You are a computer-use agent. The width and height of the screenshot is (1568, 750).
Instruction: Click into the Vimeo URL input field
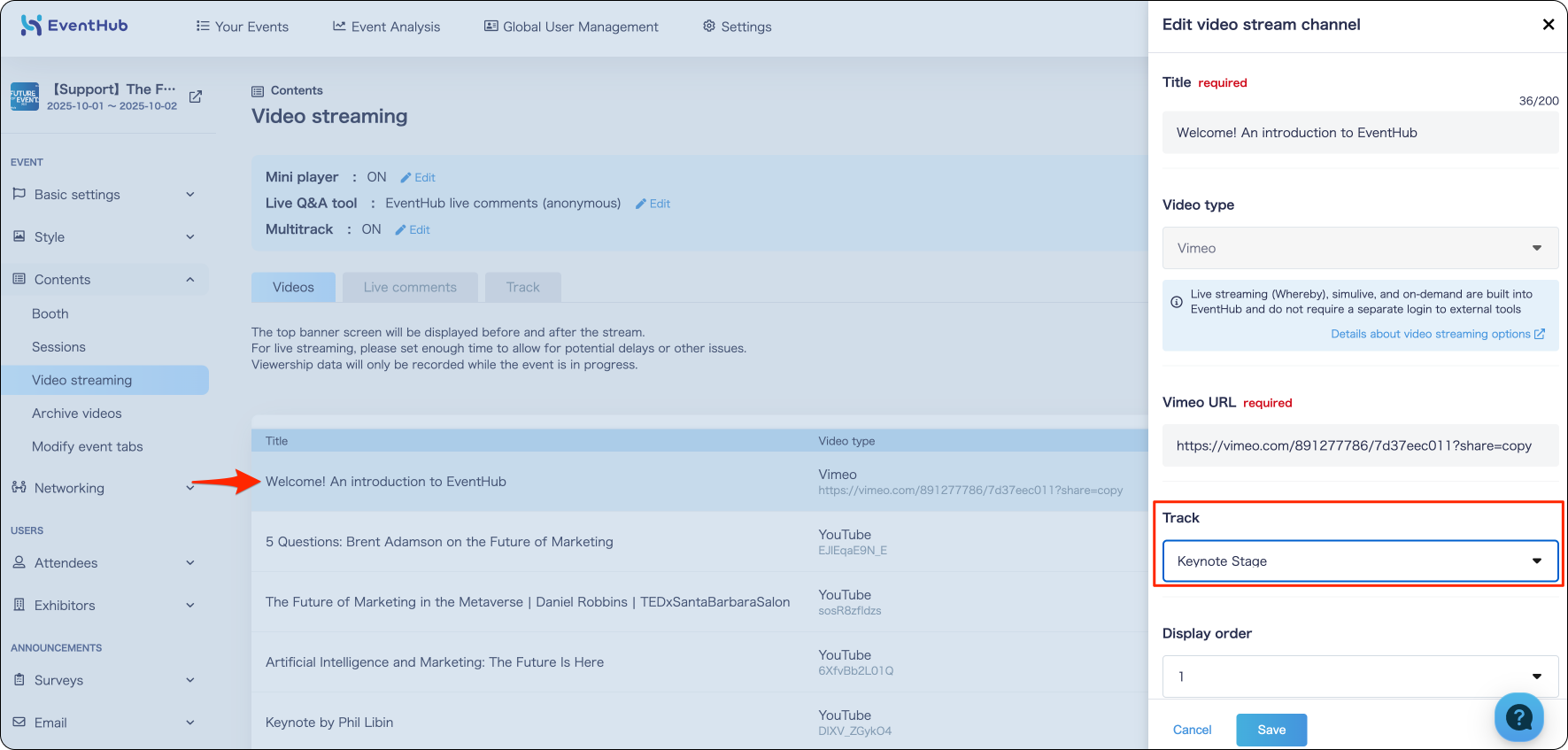(x=1360, y=445)
